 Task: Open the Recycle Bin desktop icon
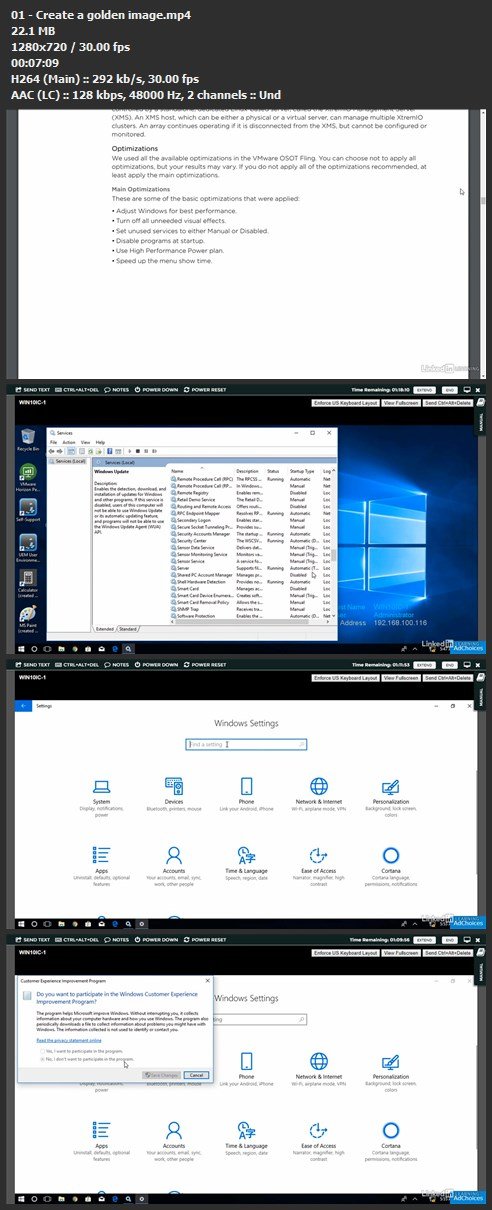27,438
